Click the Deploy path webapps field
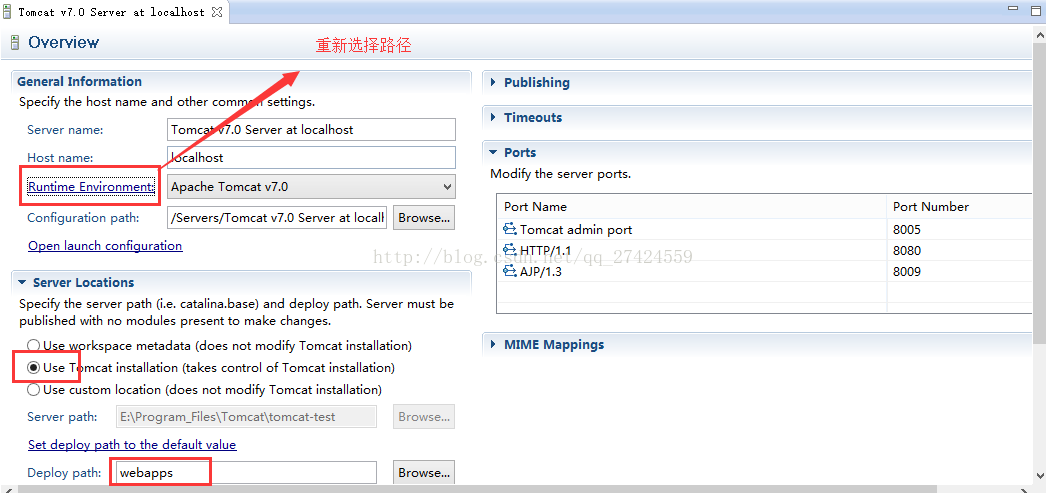 click(x=246, y=472)
